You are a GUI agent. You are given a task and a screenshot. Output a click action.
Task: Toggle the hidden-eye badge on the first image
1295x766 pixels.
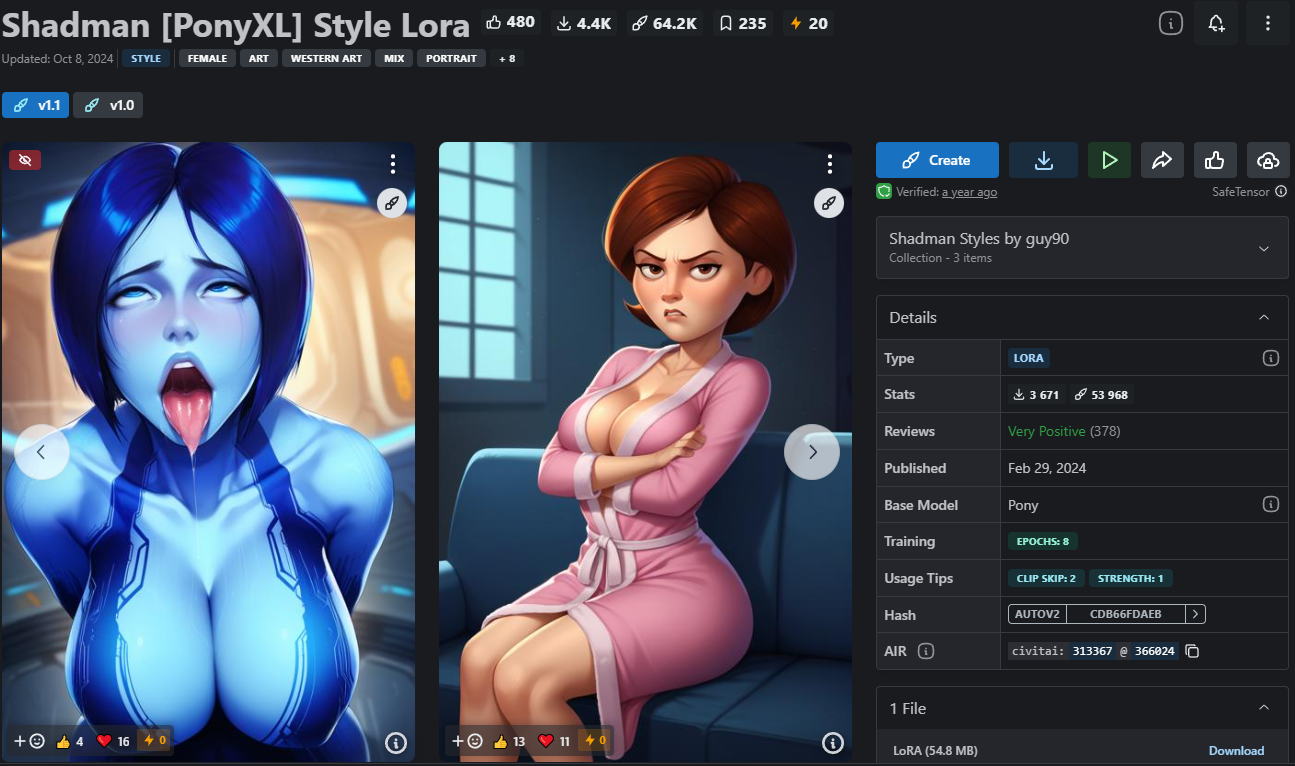click(x=25, y=159)
